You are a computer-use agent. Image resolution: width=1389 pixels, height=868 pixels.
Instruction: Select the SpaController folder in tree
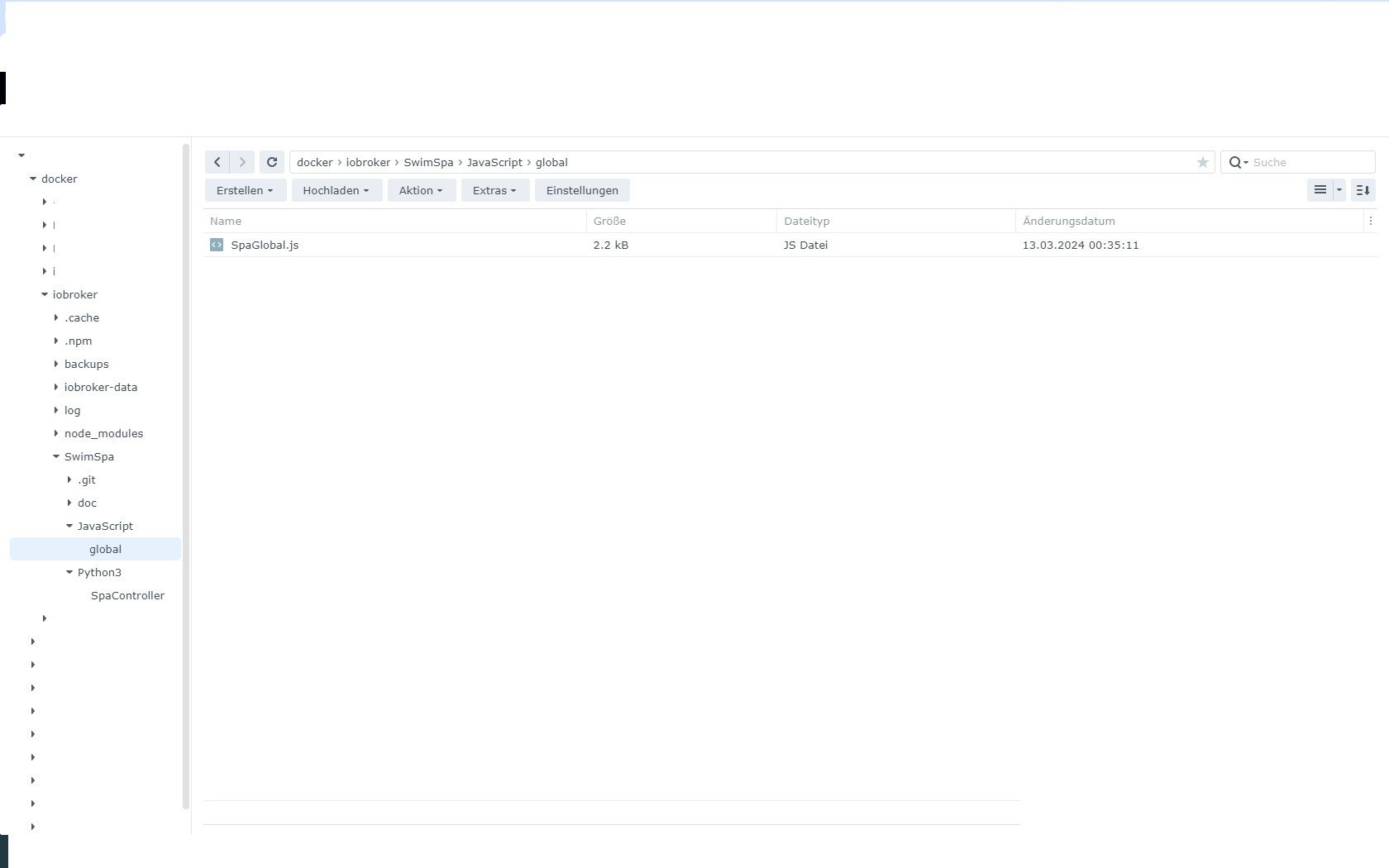coord(127,595)
